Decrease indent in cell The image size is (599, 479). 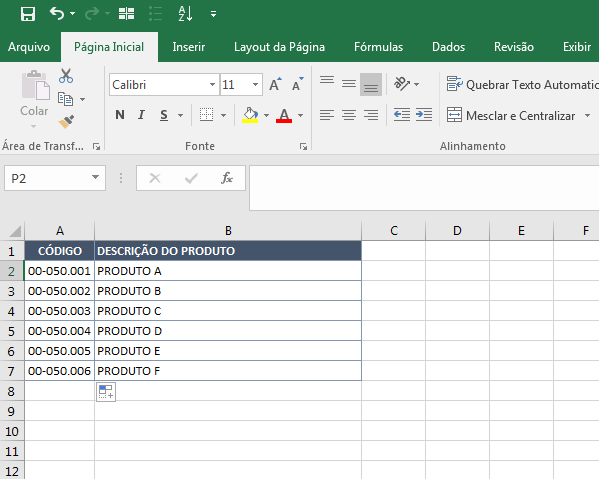(x=402, y=115)
